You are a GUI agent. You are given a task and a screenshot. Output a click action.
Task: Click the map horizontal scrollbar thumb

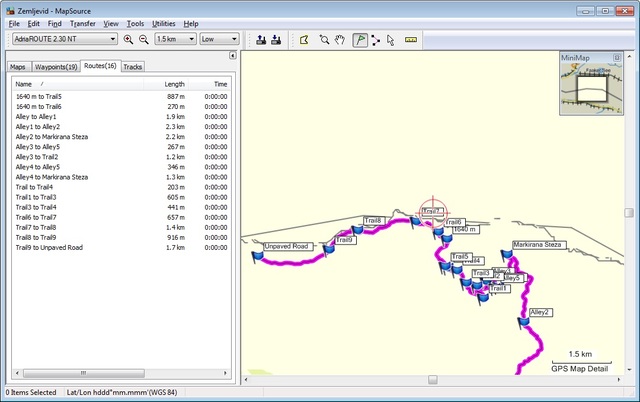pyautogui.click(x=433, y=380)
